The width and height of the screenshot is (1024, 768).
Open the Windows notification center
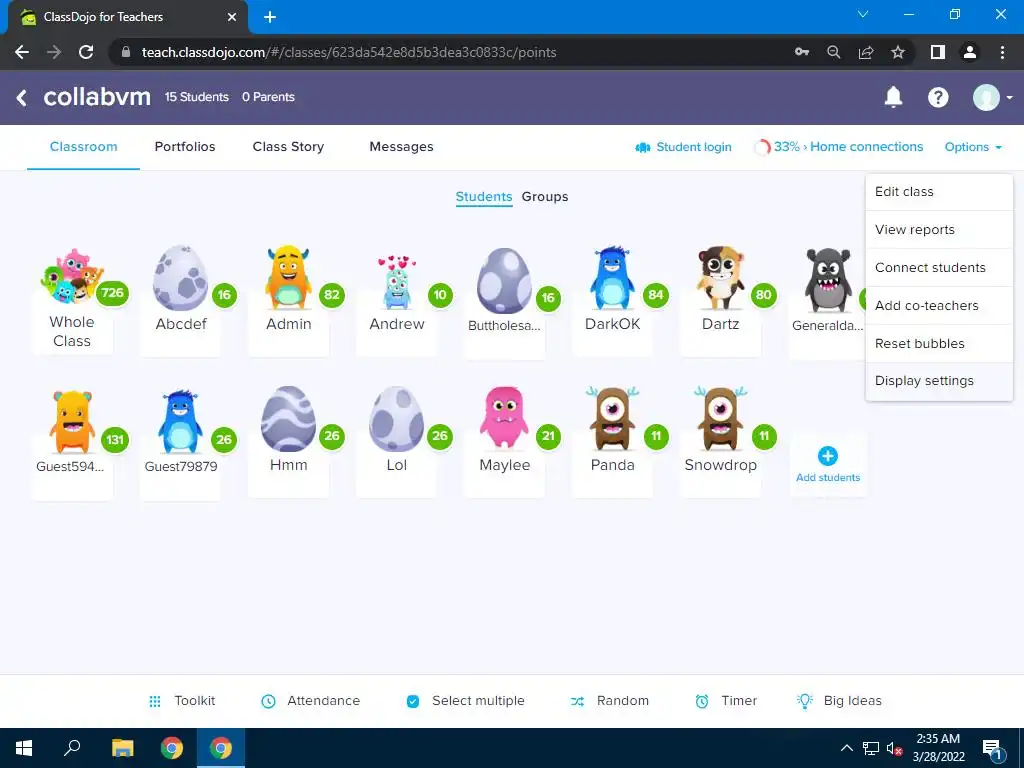[993, 749]
